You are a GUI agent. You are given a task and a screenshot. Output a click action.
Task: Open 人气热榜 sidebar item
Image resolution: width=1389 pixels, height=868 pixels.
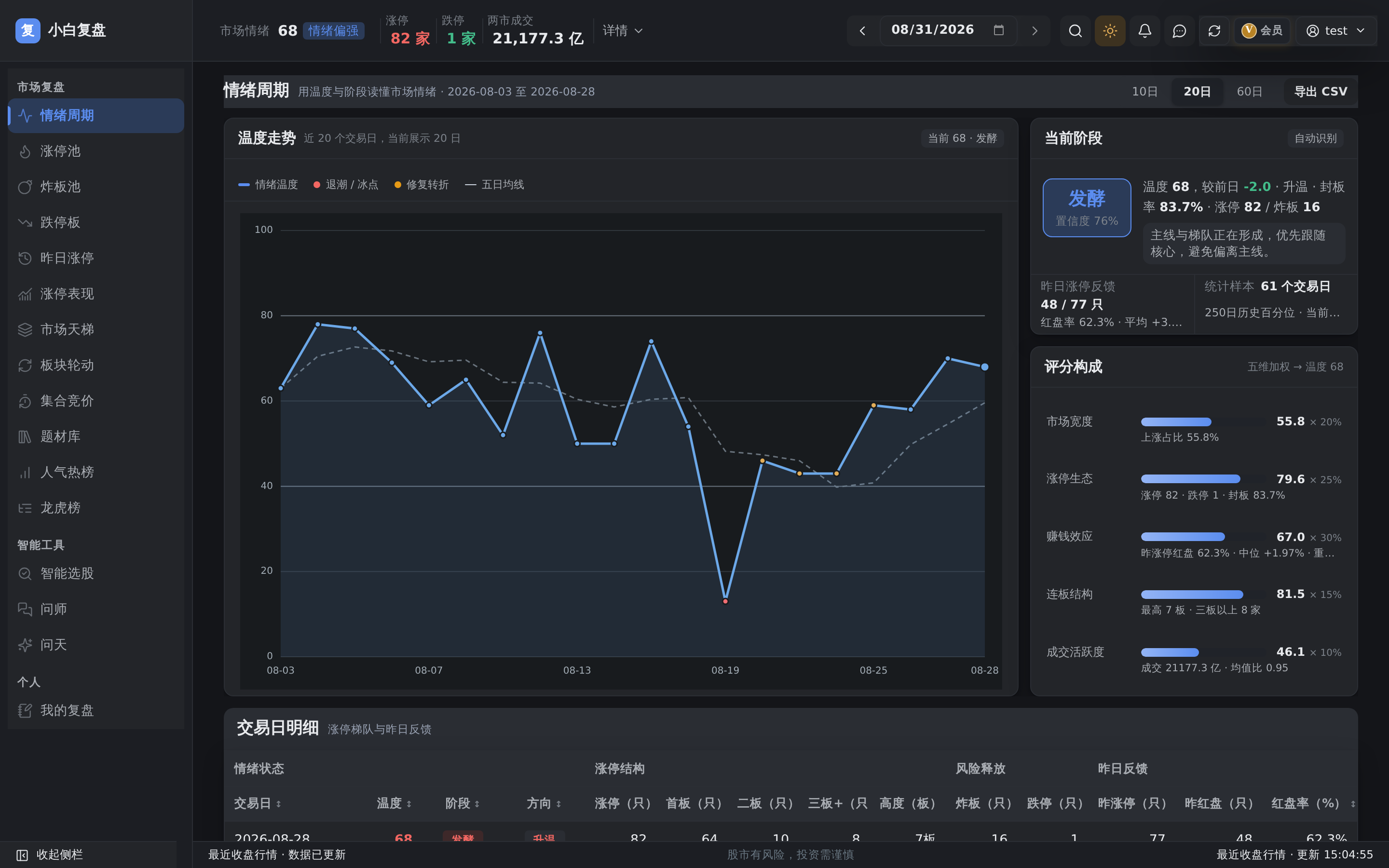pyautogui.click(x=96, y=472)
